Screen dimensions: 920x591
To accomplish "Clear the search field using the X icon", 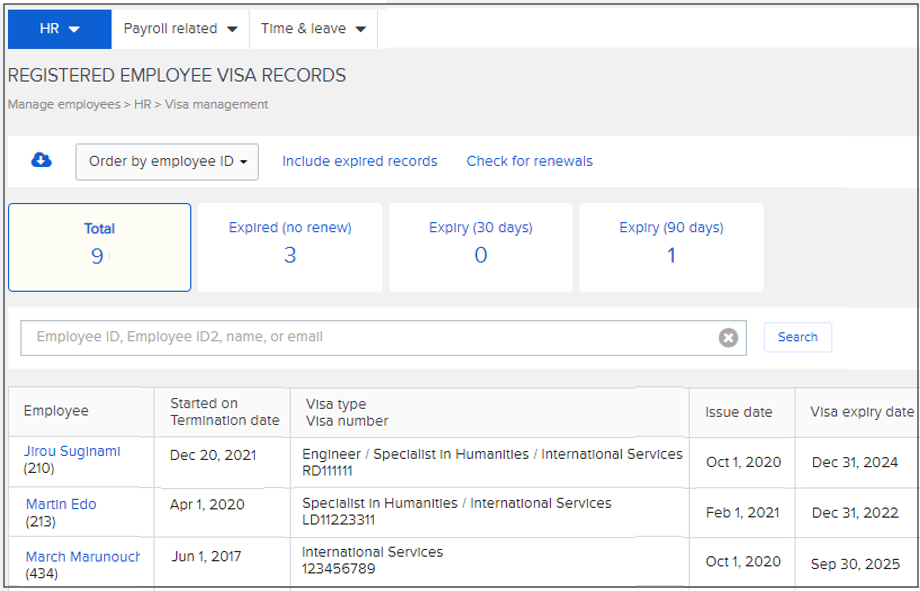I will pyautogui.click(x=728, y=337).
